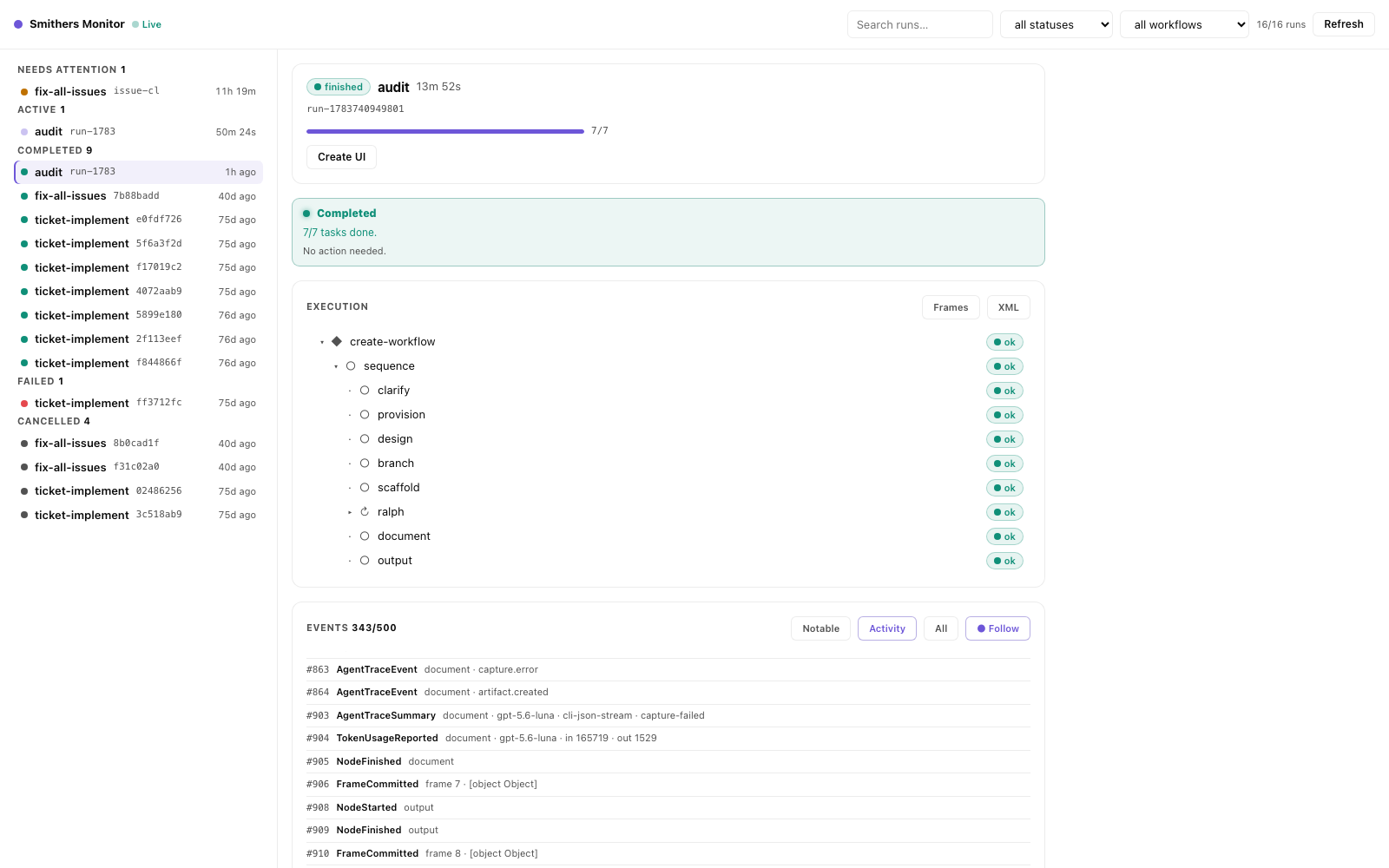Viewport: 1389px width, 868px height.
Task: Click event #909 NodeFinished output
Action: tap(668, 831)
